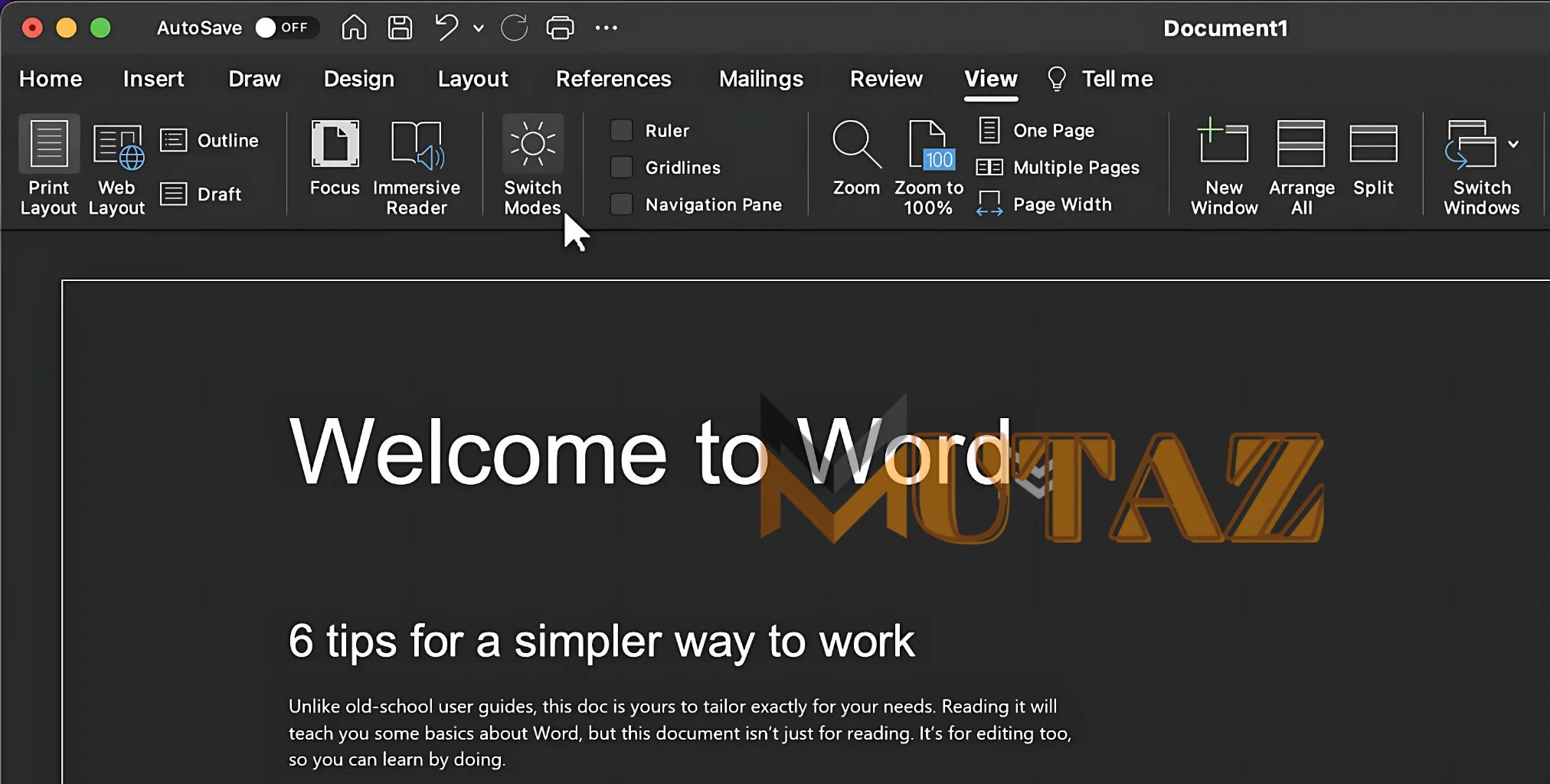Expand the undo history dropdown arrow
Image resolution: width=1550 pixels, height=784 pixels.
pyautogui.click(x=479, y=28)
